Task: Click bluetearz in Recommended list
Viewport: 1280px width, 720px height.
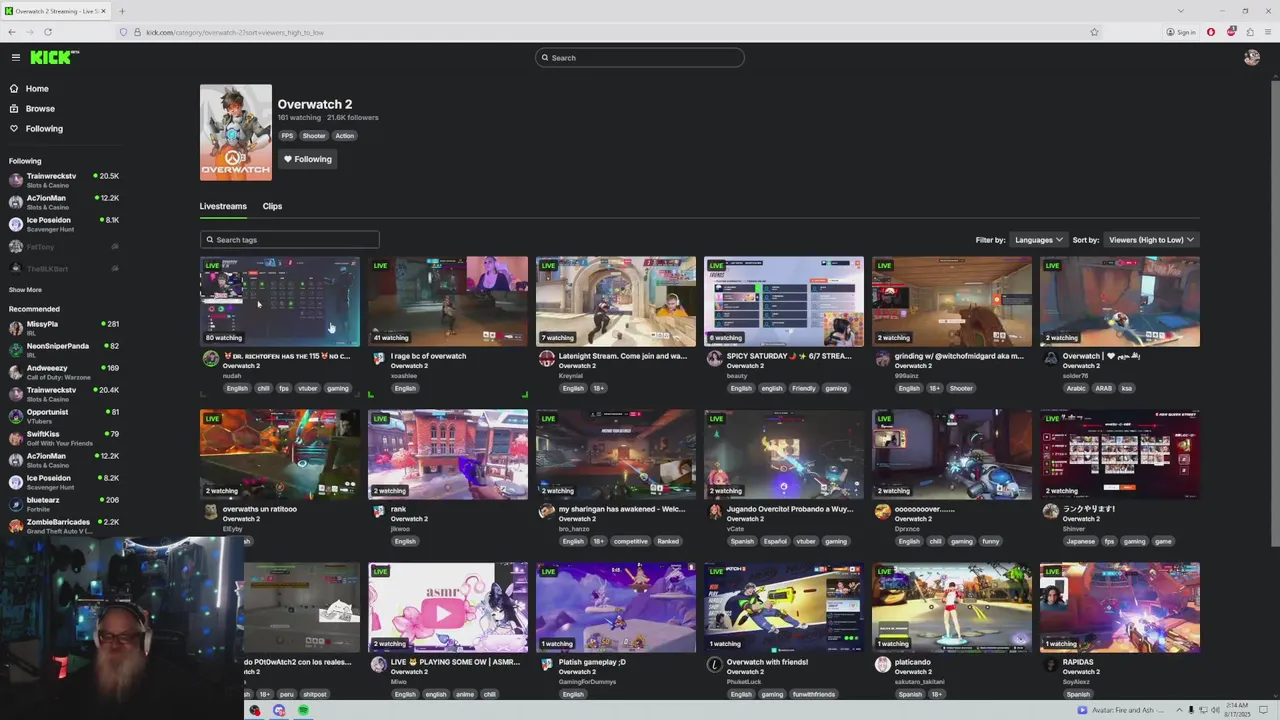Action: tap(64, 504)
